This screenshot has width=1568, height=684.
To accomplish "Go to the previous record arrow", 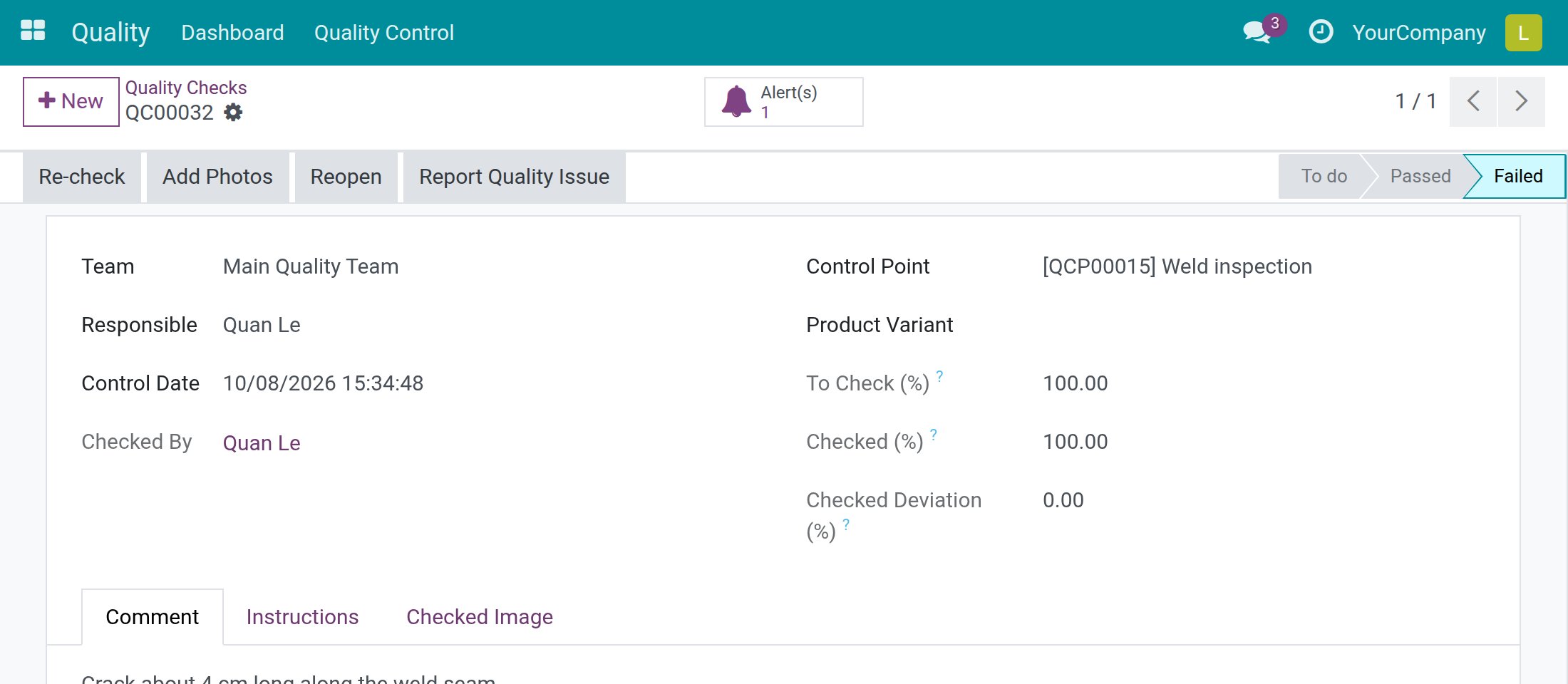I will click(x=1473, y=101).
